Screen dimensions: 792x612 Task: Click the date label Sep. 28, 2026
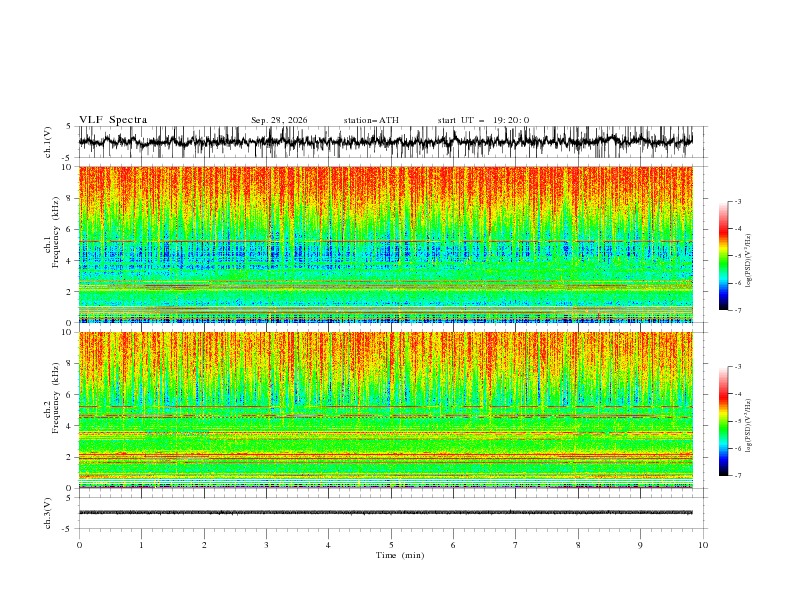(x=279, y=120)
